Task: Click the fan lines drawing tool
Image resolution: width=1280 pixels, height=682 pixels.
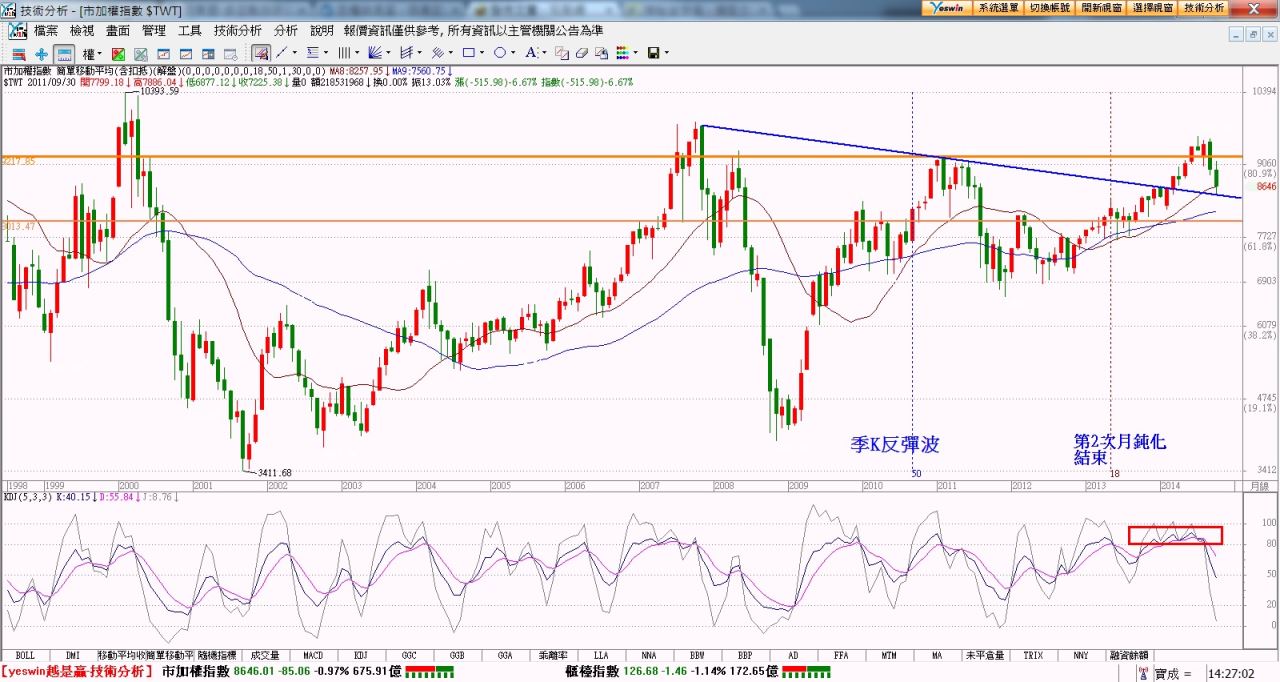Action: [x=375, y=53]
